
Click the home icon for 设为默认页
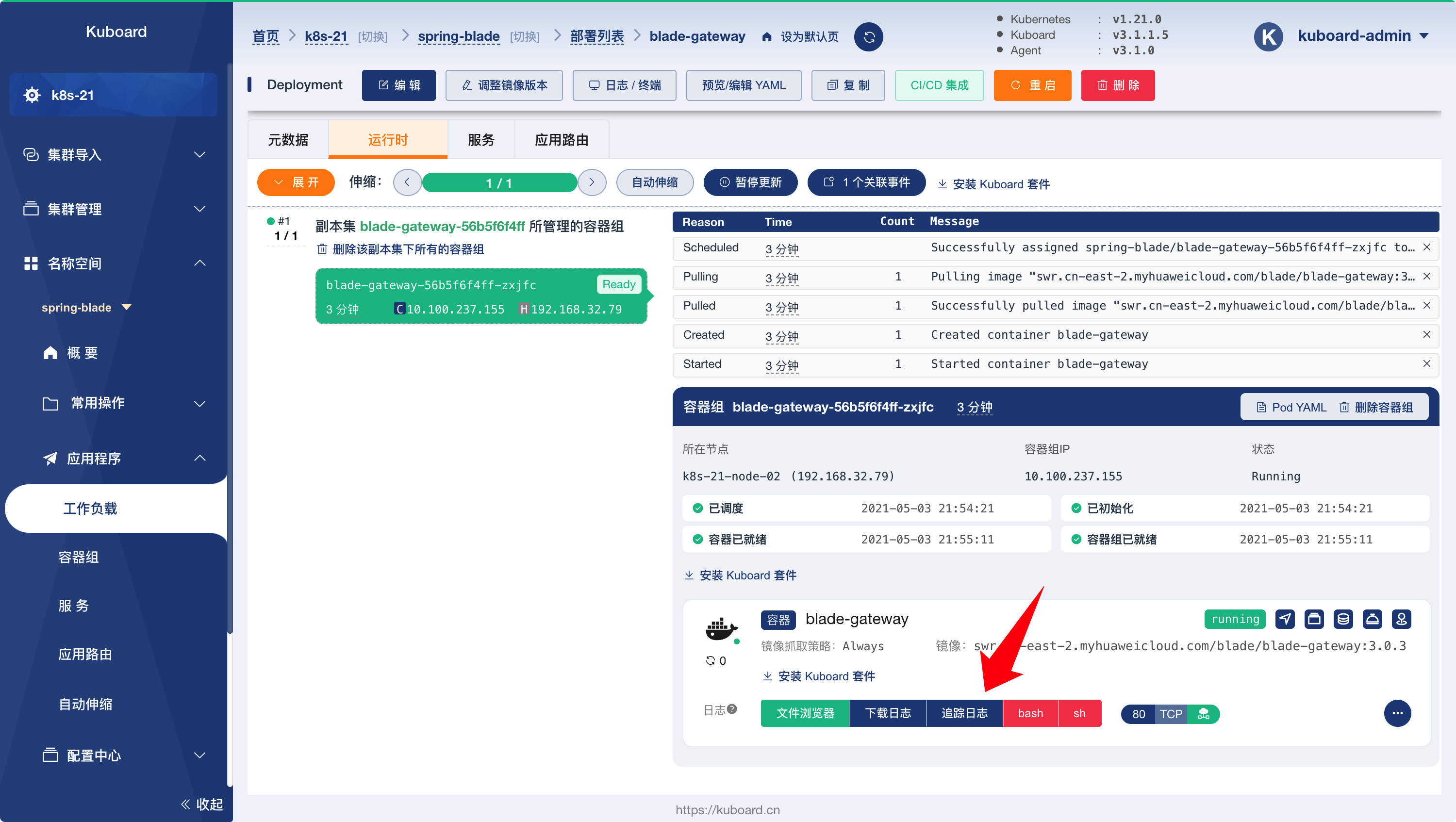[766, 37]
